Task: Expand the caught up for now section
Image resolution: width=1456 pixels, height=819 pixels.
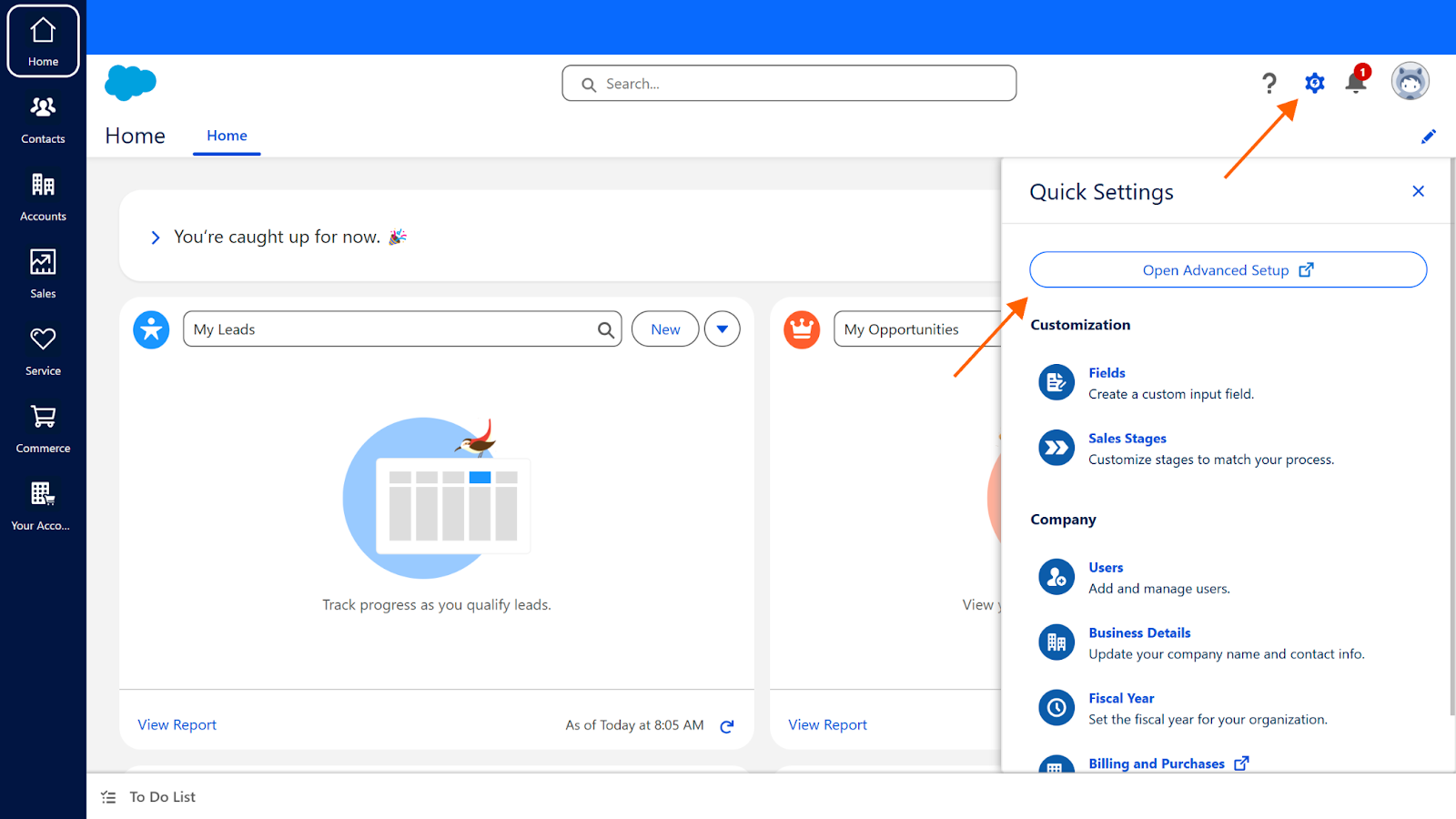Action: pos(156,238)
